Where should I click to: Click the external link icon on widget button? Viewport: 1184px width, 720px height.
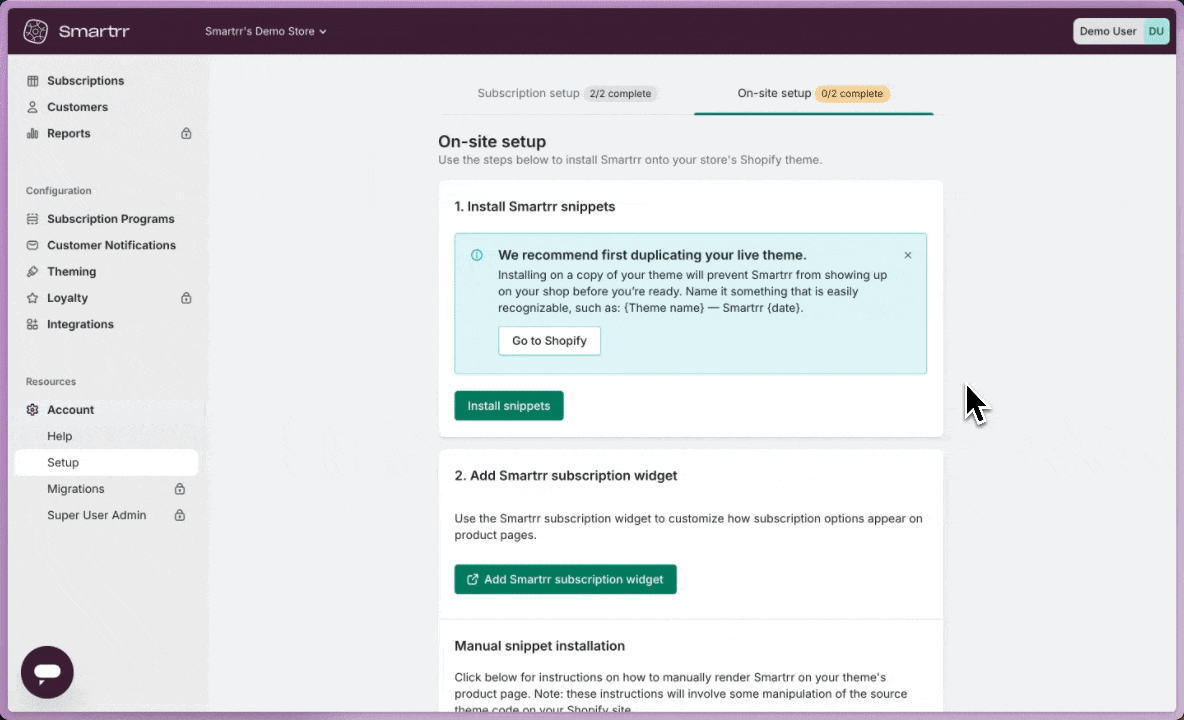coord(473,580)
